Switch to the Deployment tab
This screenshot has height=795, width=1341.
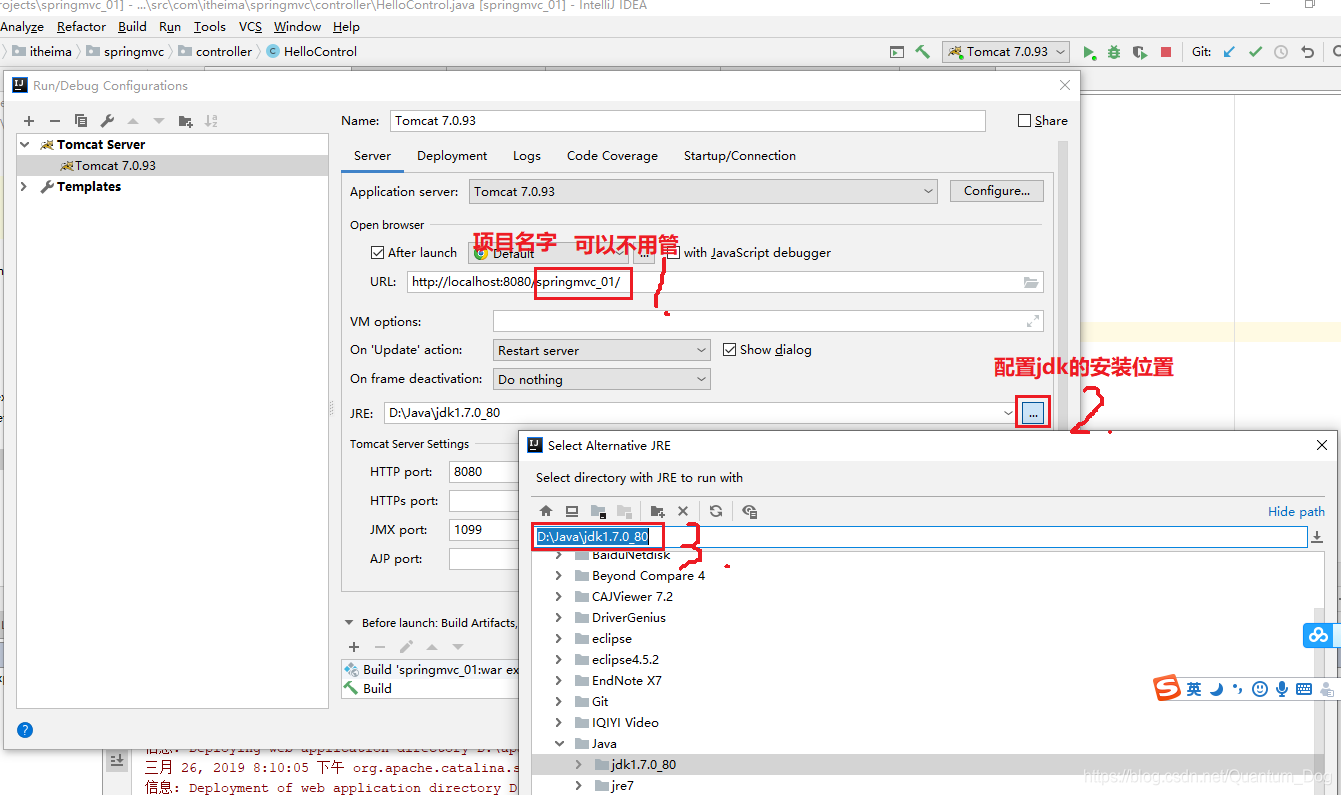click(x=452, y=156)
